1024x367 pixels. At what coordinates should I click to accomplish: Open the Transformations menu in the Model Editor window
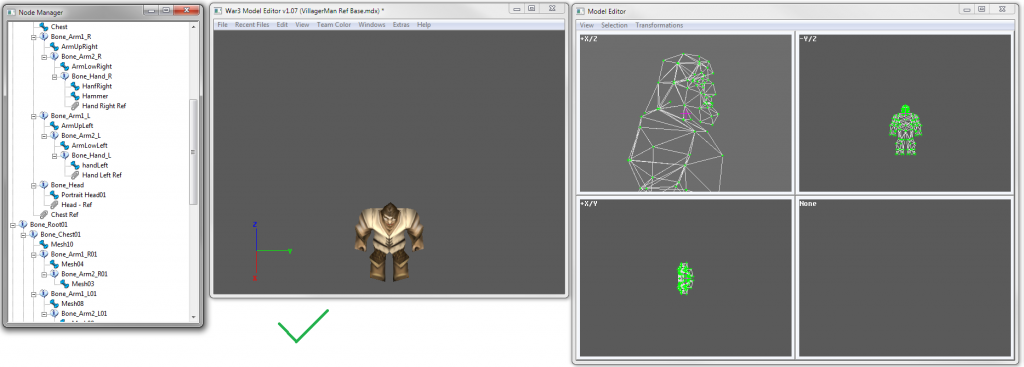659,25
